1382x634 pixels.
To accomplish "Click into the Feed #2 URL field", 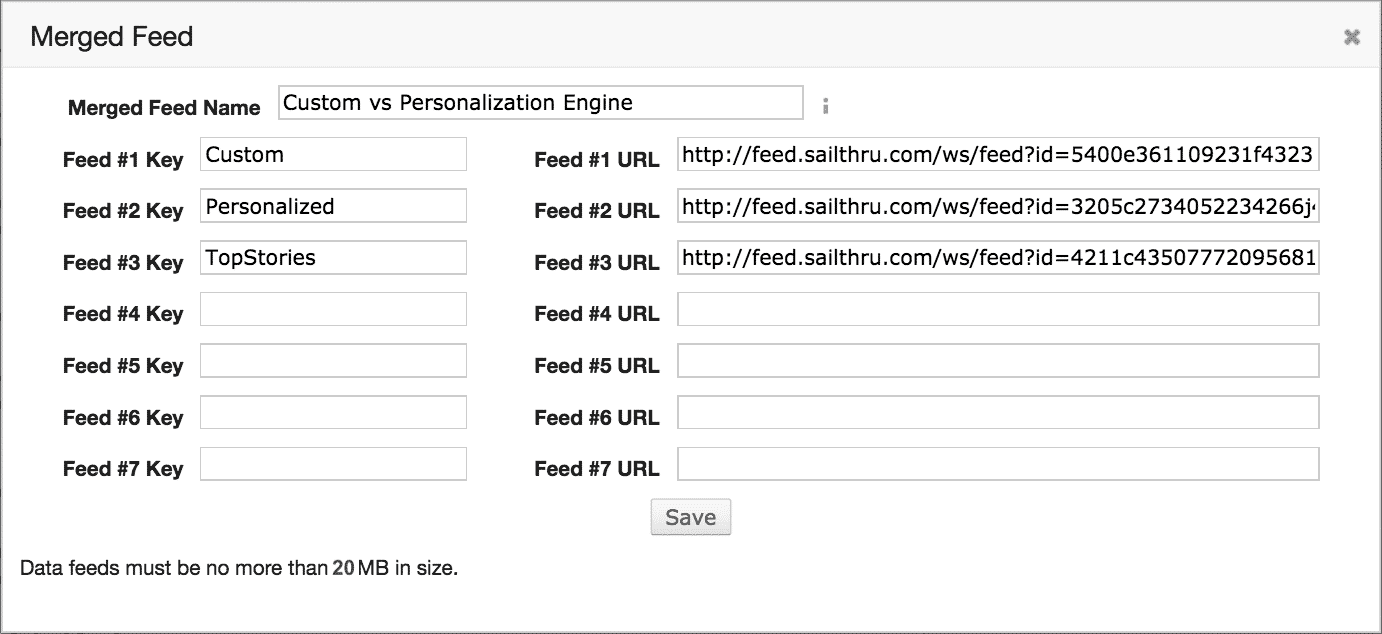I will (998, 206).
